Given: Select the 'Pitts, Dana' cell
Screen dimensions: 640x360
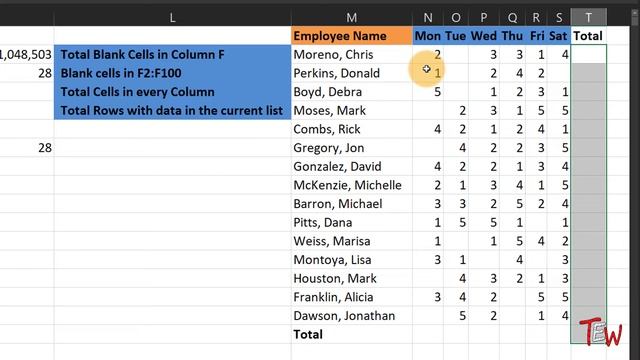Looking at the screenshot, I should tap(351, 222).
